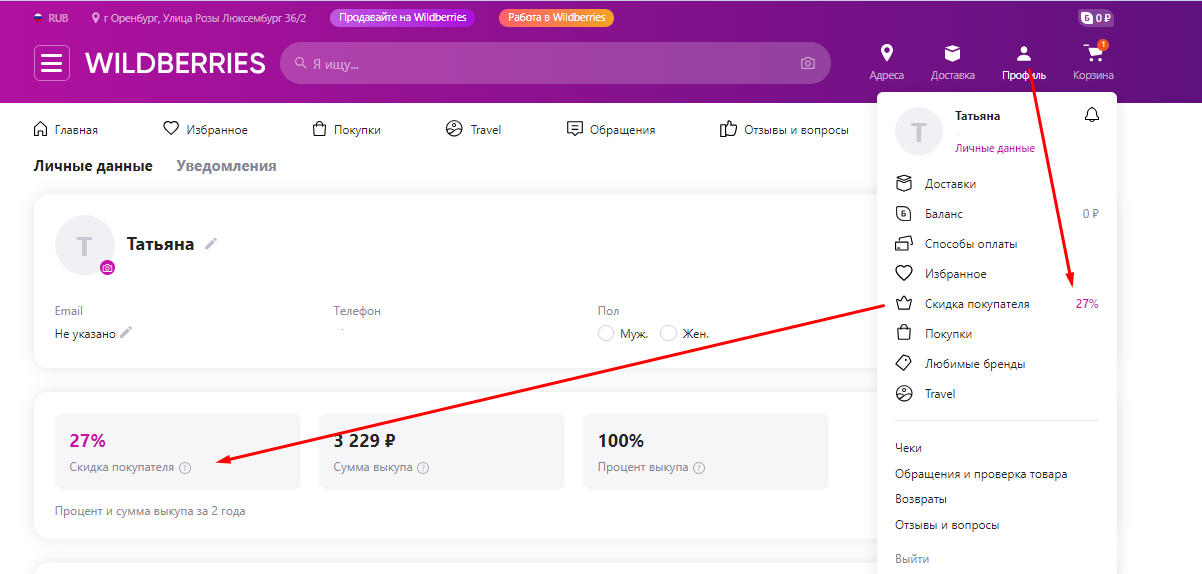Viewport: 1202px width, 574px height.
Task: Click the RUB currency selector
Action: [x=51, y=18]
